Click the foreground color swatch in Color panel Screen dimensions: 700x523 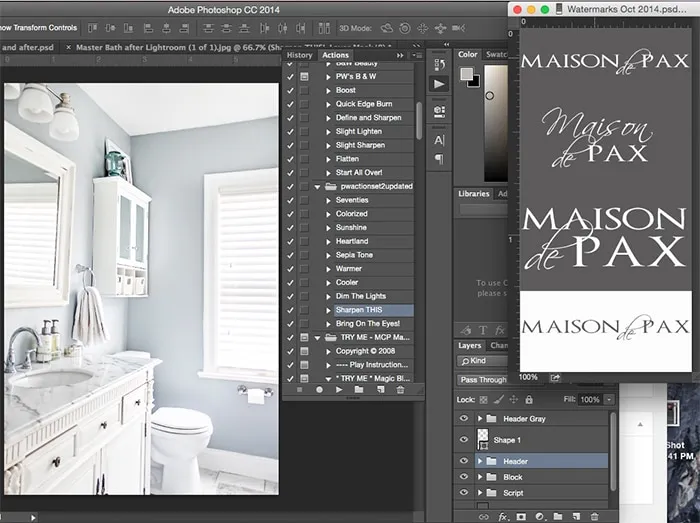(466, 75)
